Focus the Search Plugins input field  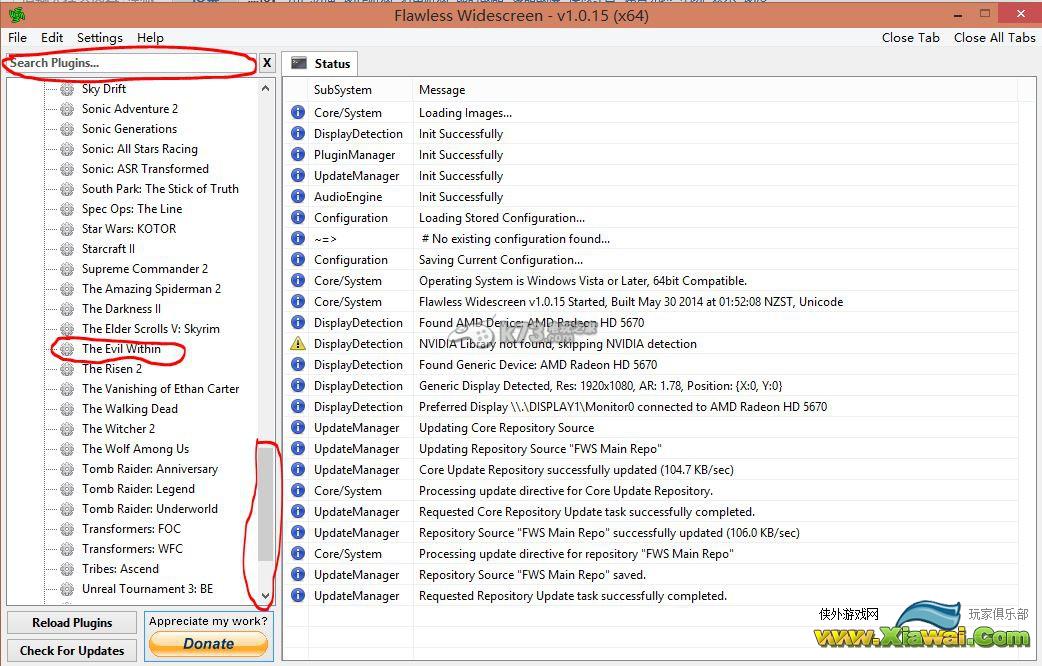point(132,63)
